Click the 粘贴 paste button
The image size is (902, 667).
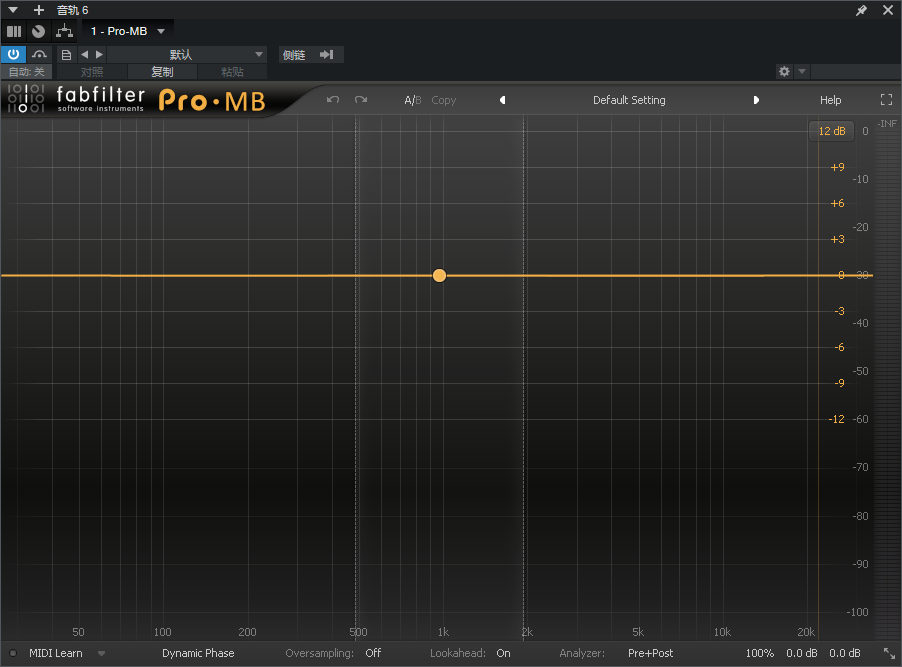click(x=232, y=72)
